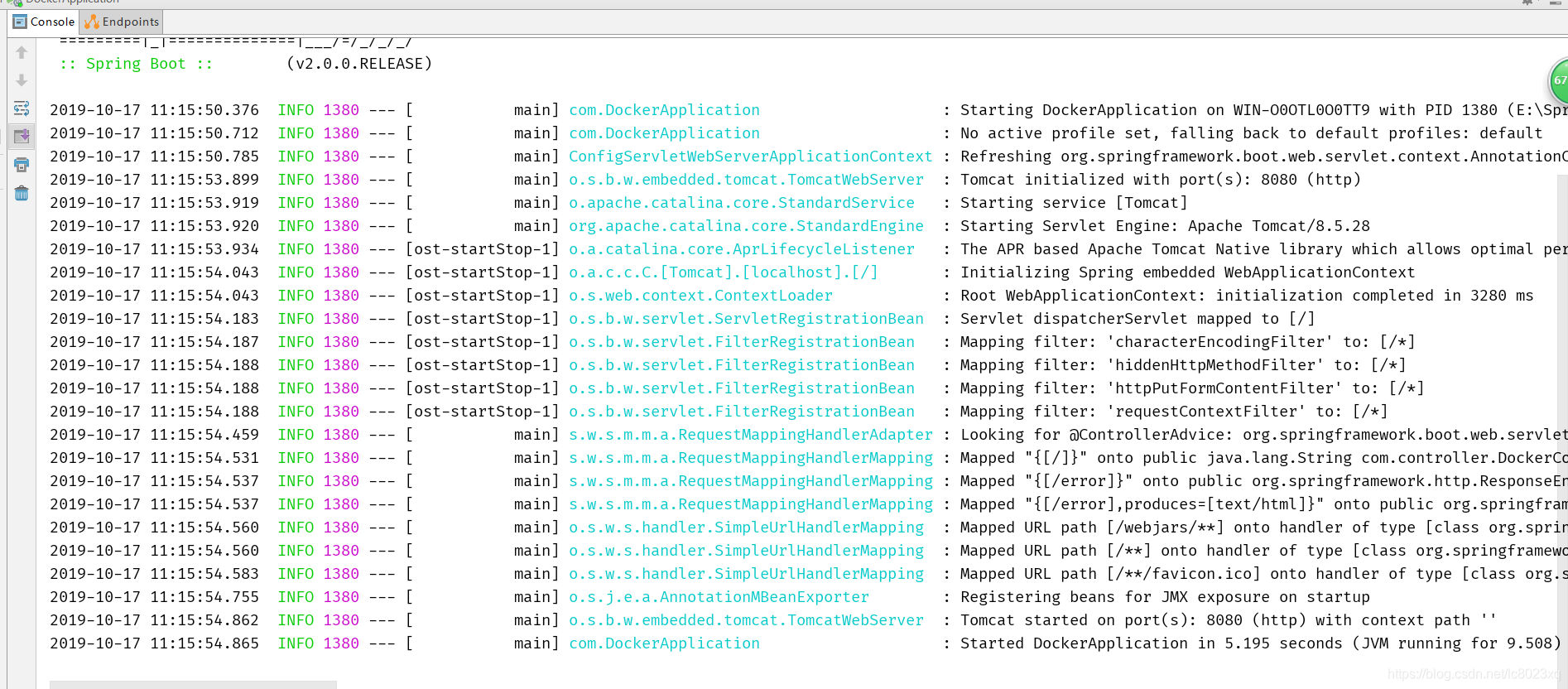Click o.s.j.e.a.AnnotationMBeanExporter logger name
The width and height of the screenshot is (1568, 689).
pyautogui.click(x=719, y=597)
